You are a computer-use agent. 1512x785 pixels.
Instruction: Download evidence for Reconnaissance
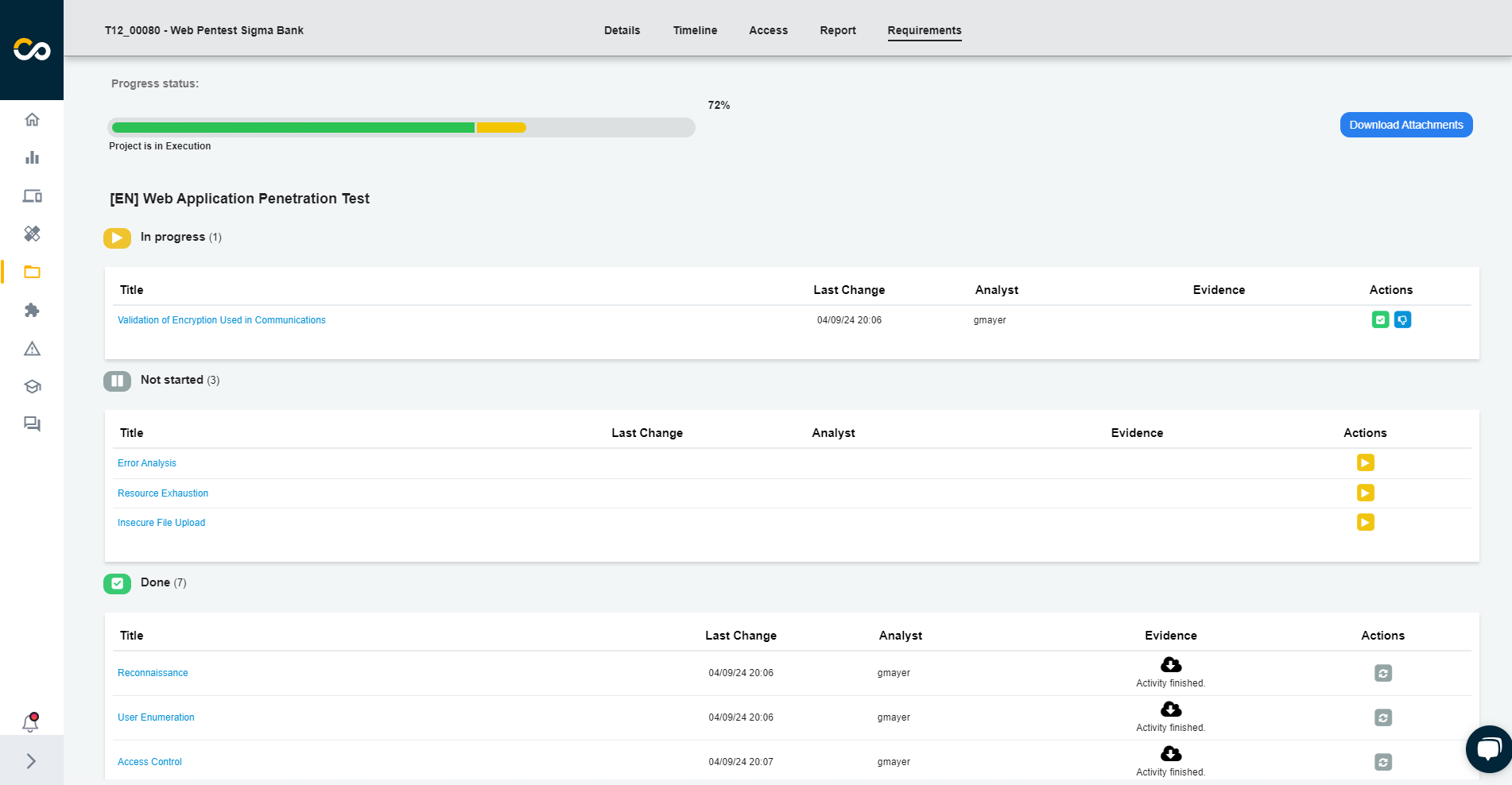click(1171, 664)
